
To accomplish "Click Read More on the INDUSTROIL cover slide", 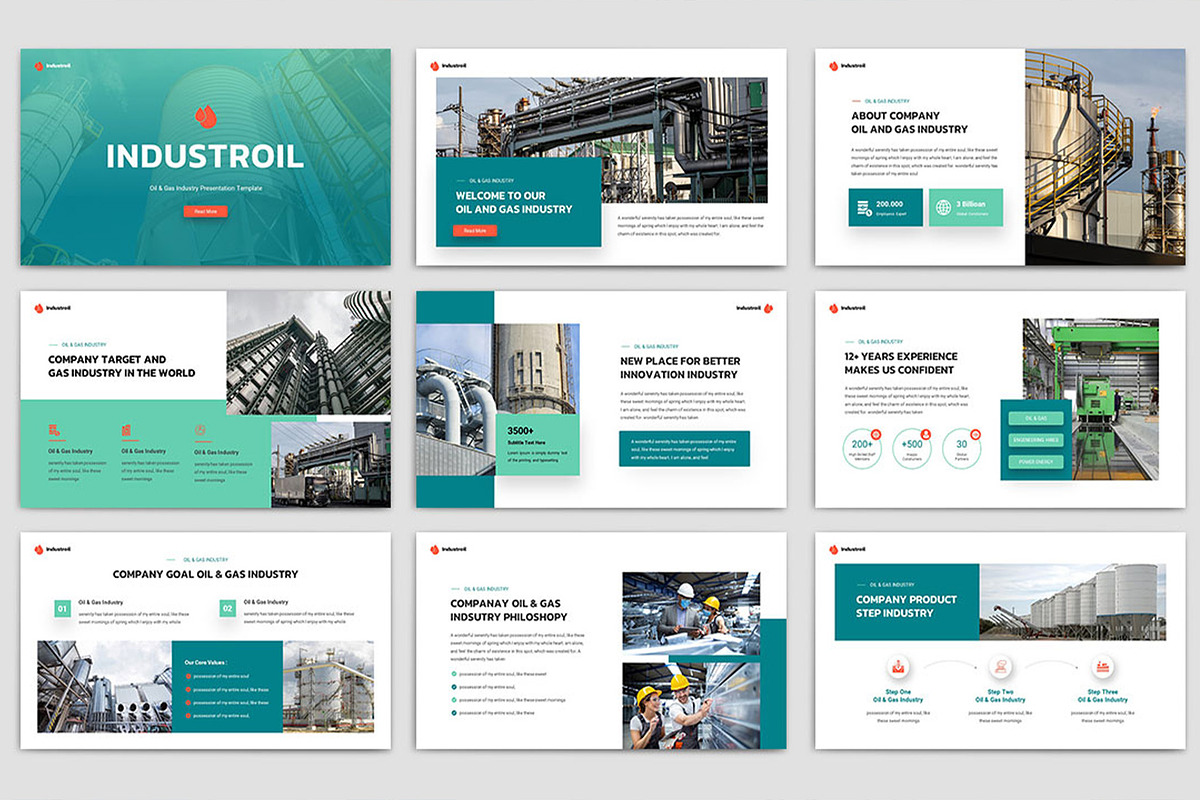I will [205, 211].
